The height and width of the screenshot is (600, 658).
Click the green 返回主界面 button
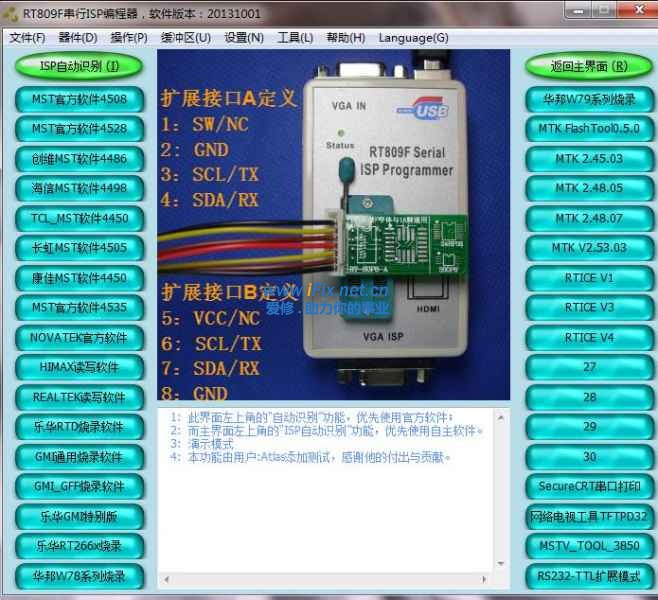coord(589,66)
